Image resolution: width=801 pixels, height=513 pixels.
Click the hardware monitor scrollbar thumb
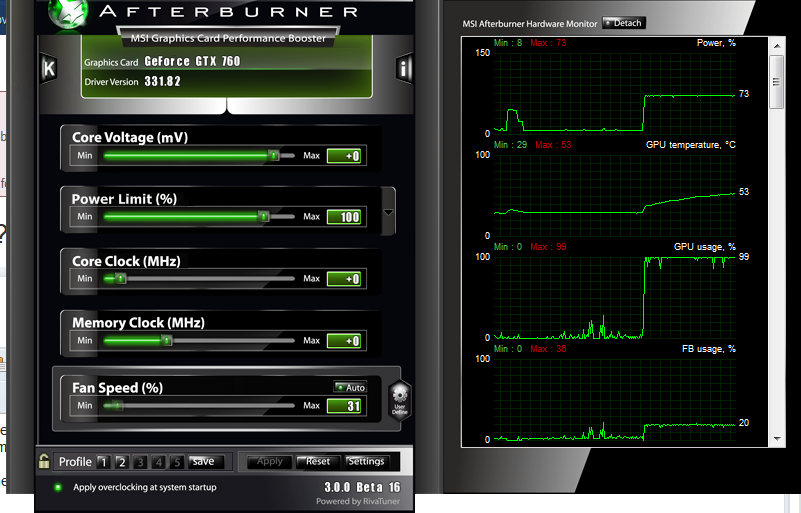pyautogui.click(x=777, y=82)
